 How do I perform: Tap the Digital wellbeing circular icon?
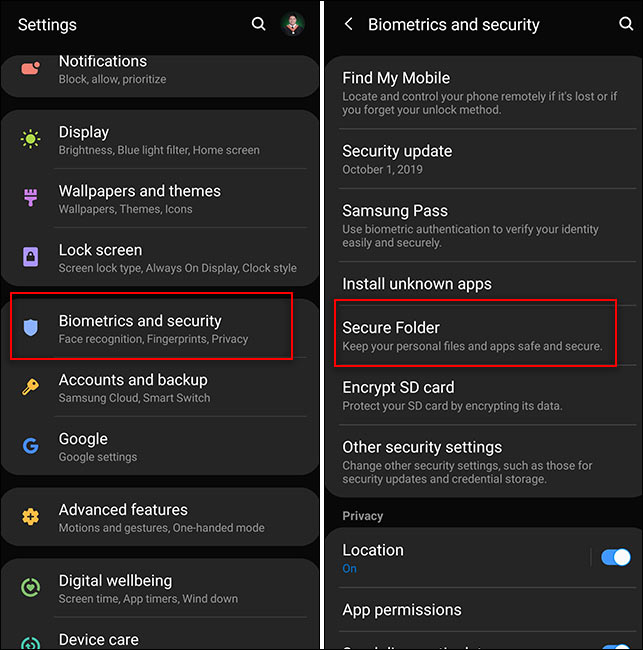[x=30, y=587]
